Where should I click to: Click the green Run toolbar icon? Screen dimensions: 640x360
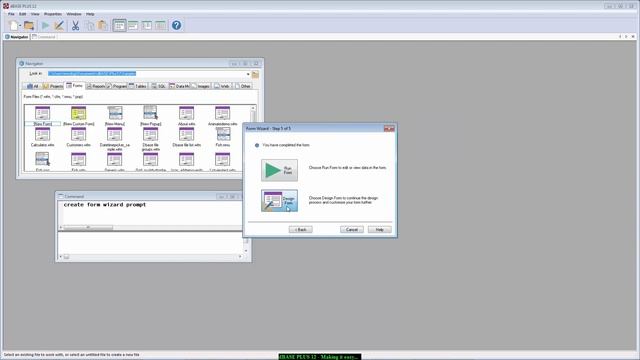coord(45,25)
